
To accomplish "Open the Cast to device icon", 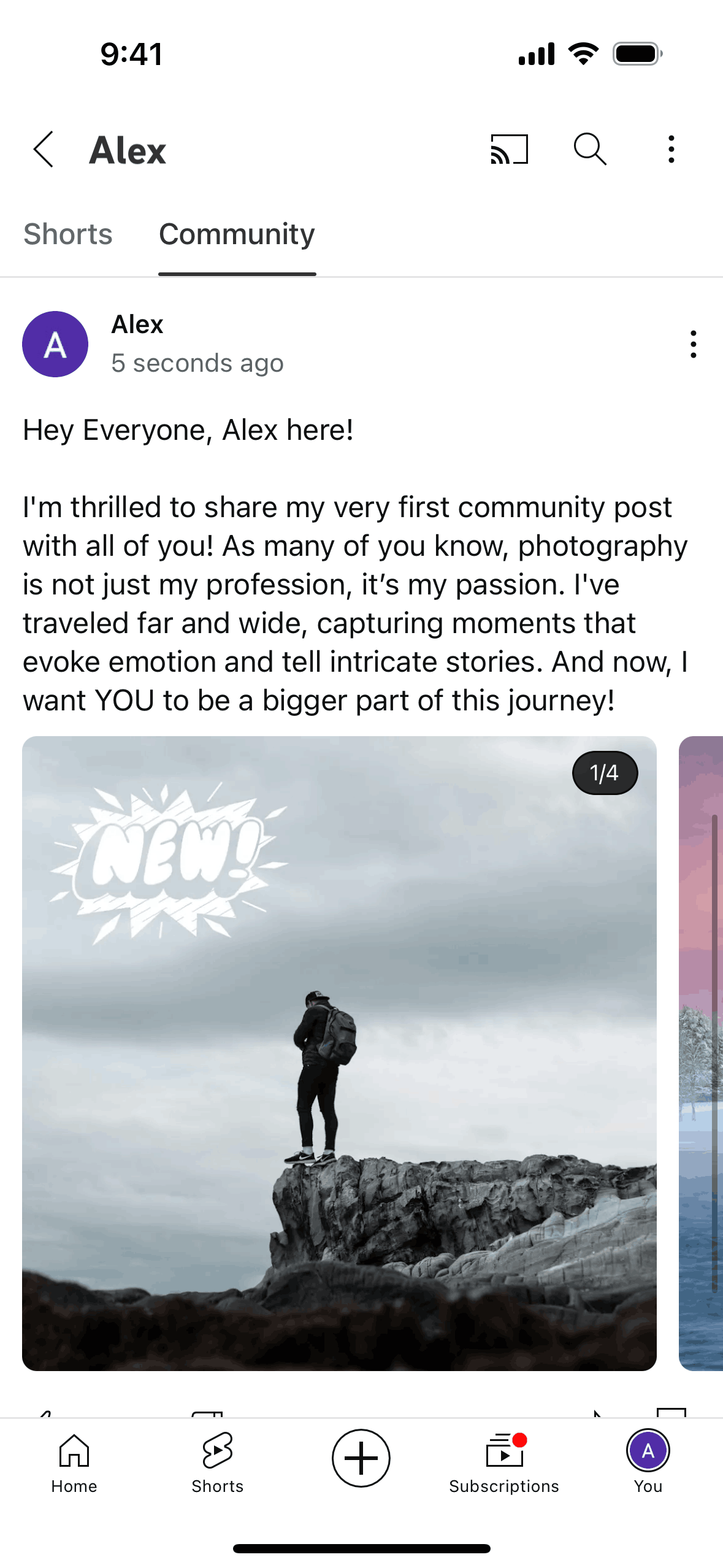I will (x=509, y=149).
